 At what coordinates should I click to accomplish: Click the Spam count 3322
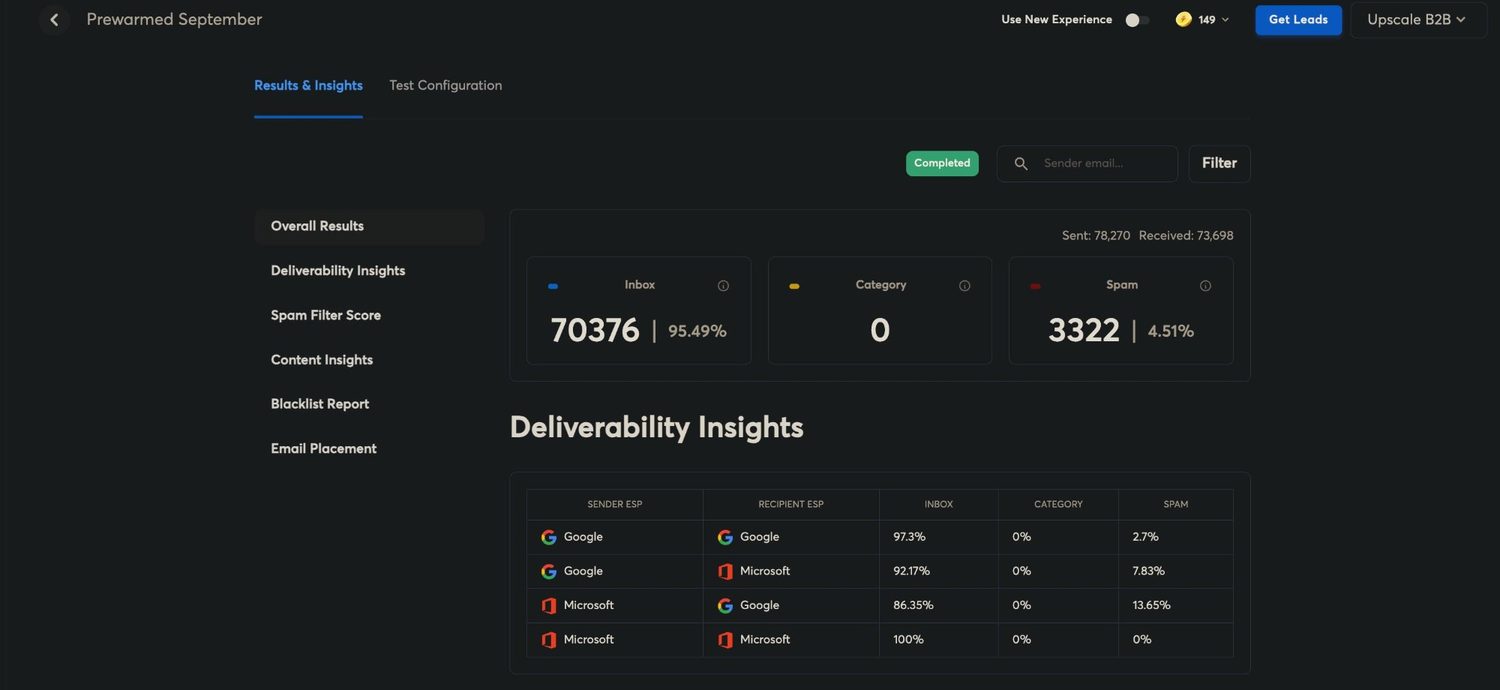click(1084, 331)
